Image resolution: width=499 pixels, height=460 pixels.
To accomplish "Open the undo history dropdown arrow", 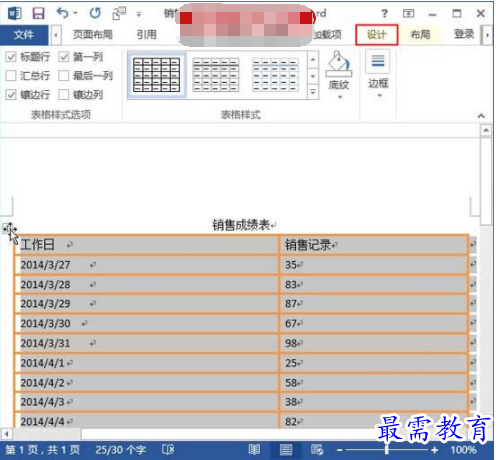I will pyautogui.click(x=75, y=13).
